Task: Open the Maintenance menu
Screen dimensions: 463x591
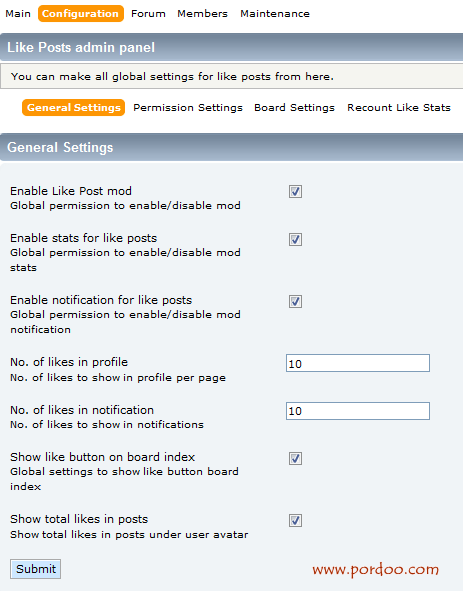Action: point(275,14)
